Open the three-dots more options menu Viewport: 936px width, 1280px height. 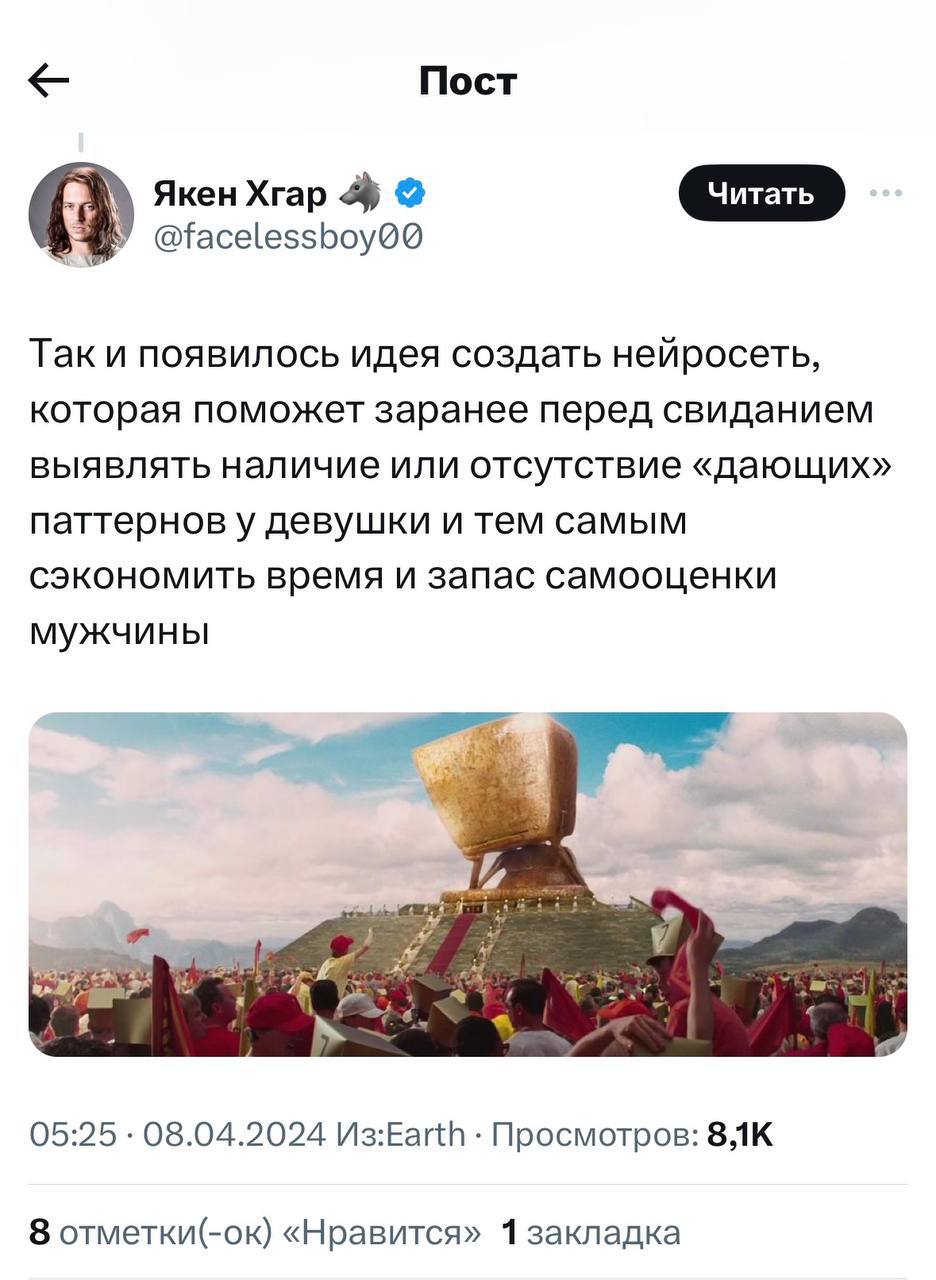coord(886,193)
